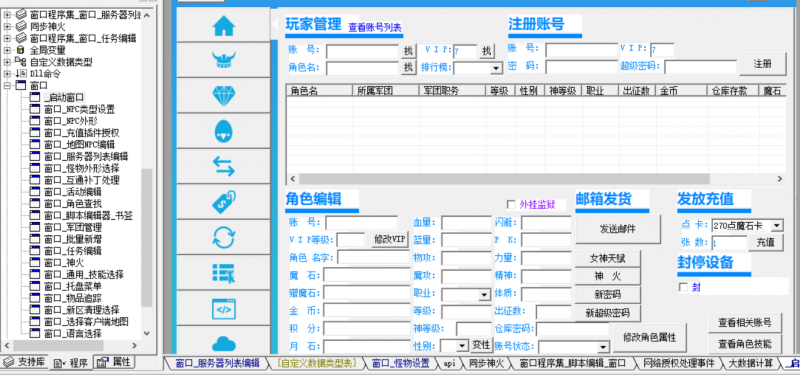Image resolution: width=800 pixels, height=375 pixels.
Task: Open the swap arrows icon in the sidebar
Action: coord(224,166)
